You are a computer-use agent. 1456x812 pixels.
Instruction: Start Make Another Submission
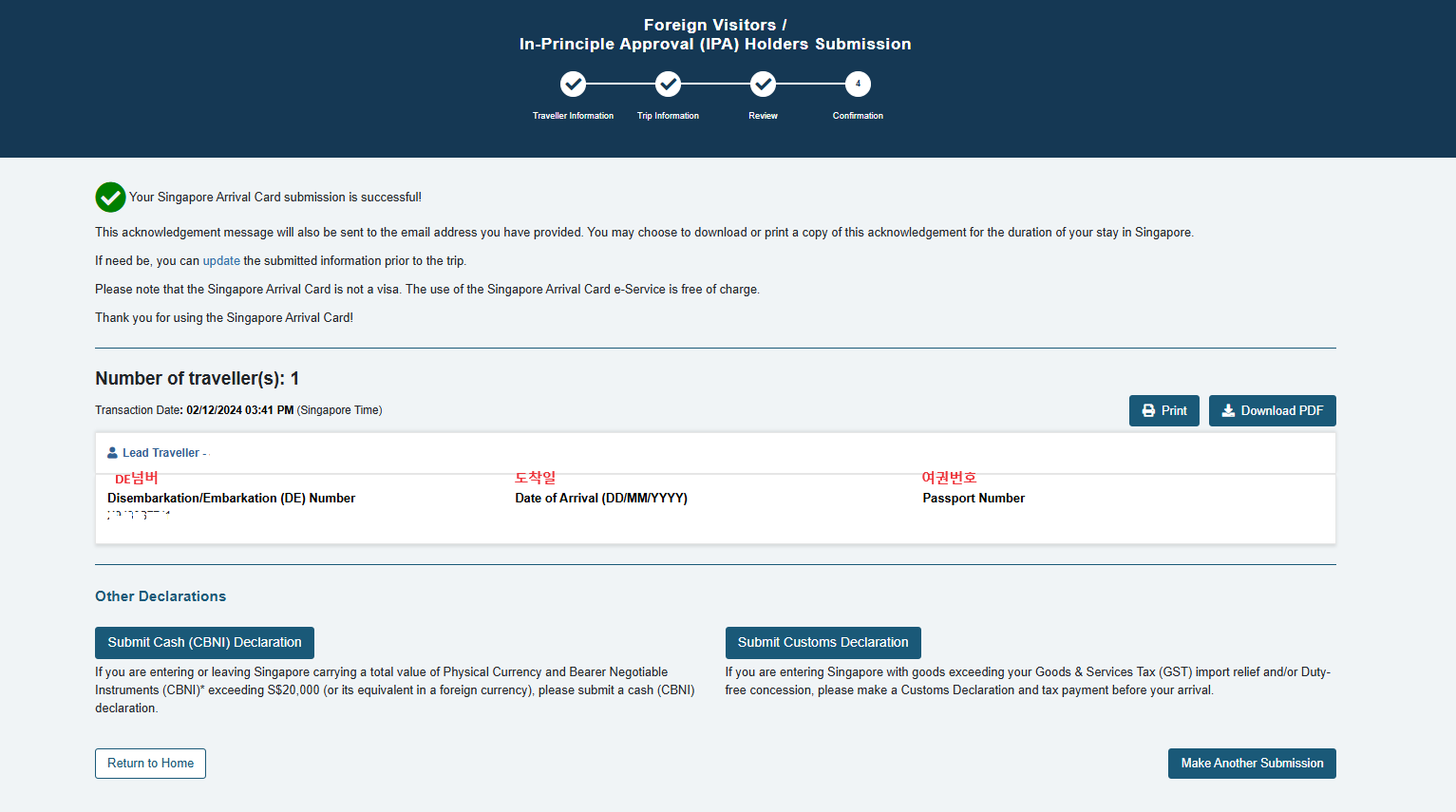point(1252,764)
